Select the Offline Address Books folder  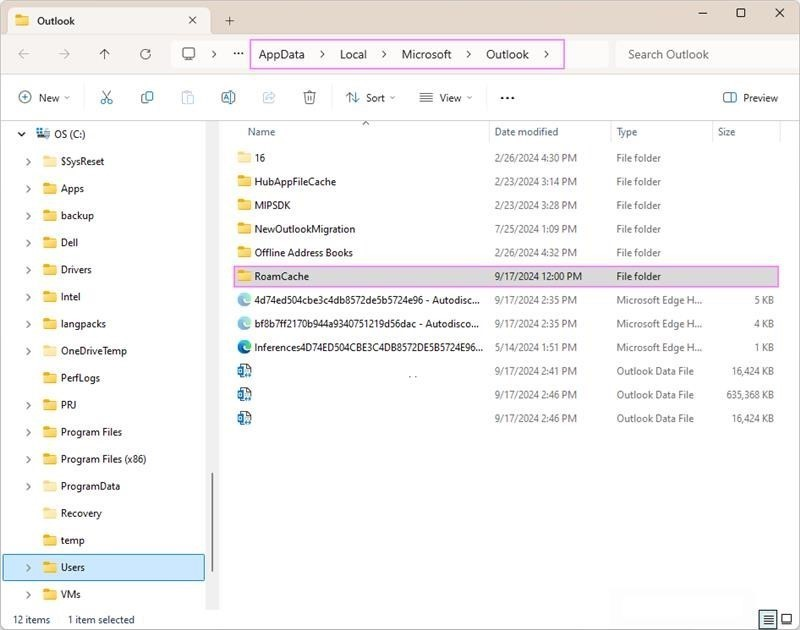(x=506, y=253)
